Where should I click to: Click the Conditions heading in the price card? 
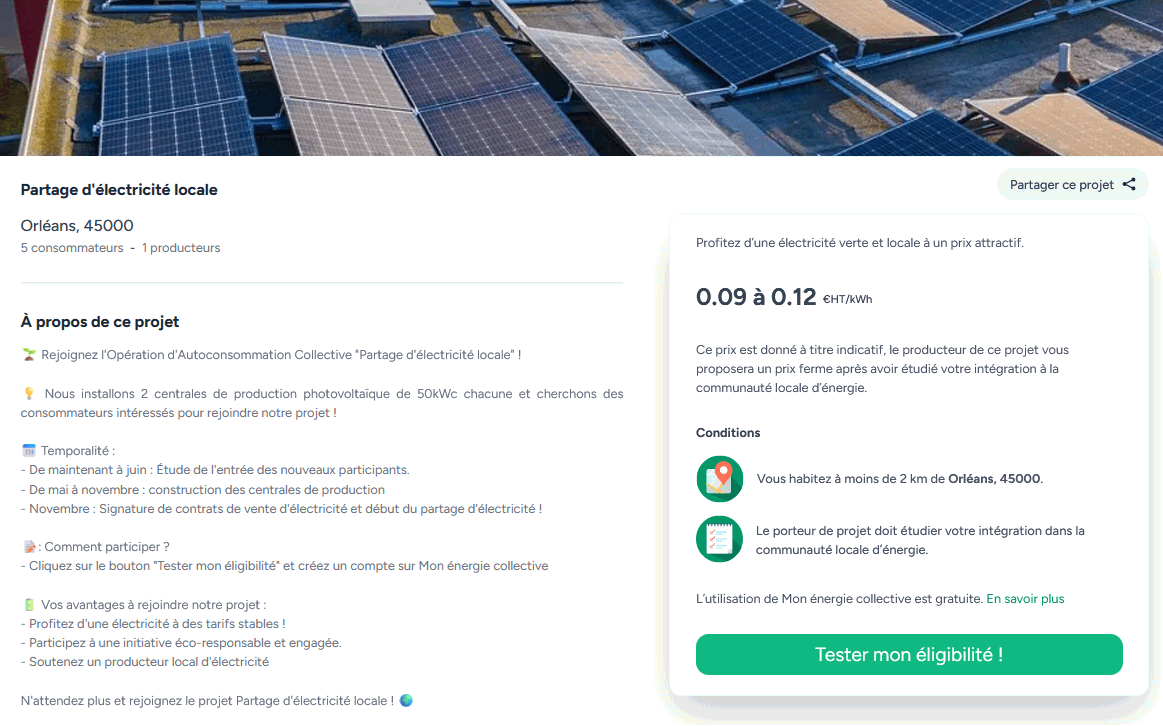coord(728,433)
